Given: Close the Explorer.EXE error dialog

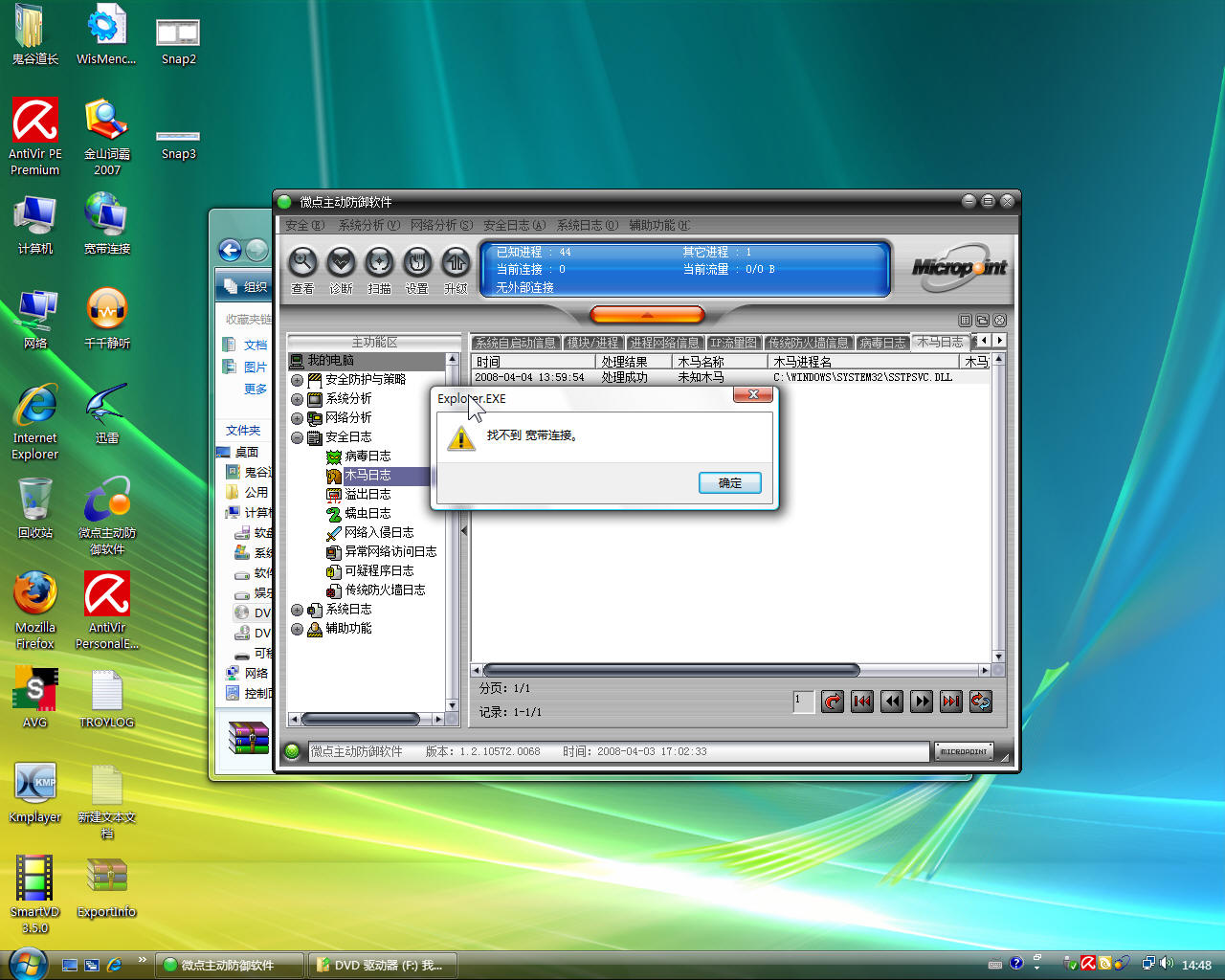Looking at the screenshot, I should (753, 394).
